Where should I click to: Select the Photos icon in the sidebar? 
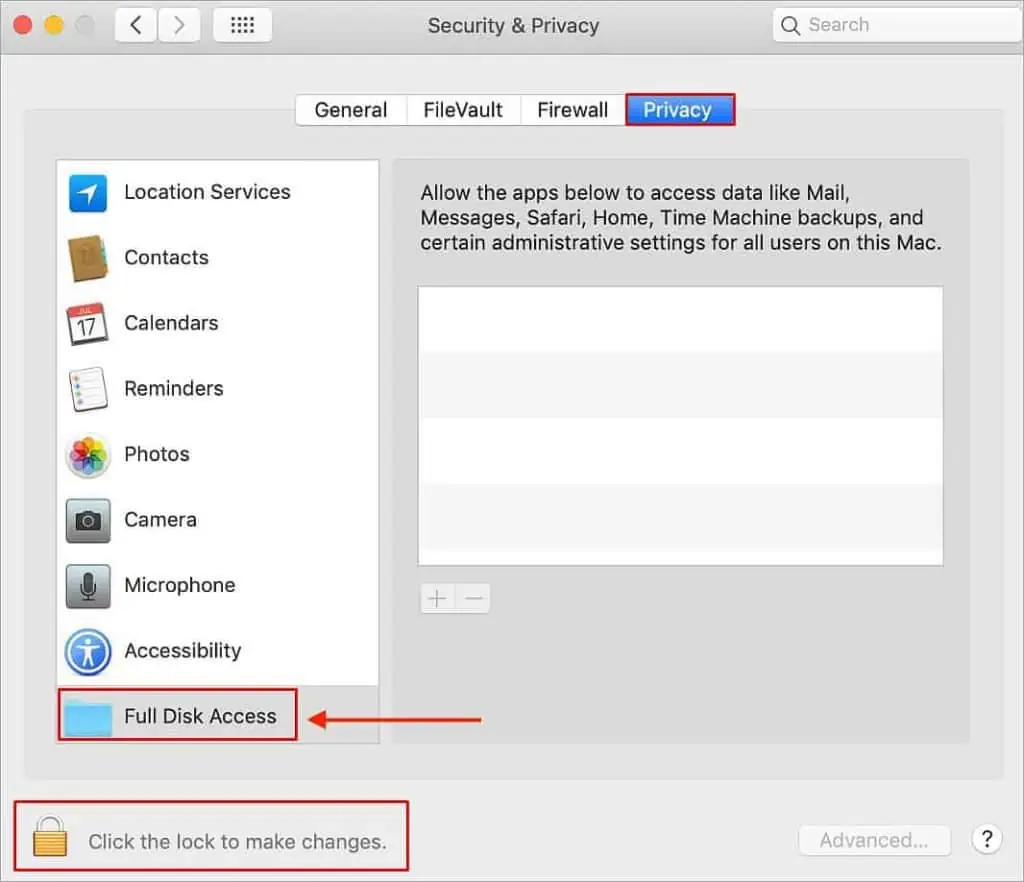tap(88, 454)
